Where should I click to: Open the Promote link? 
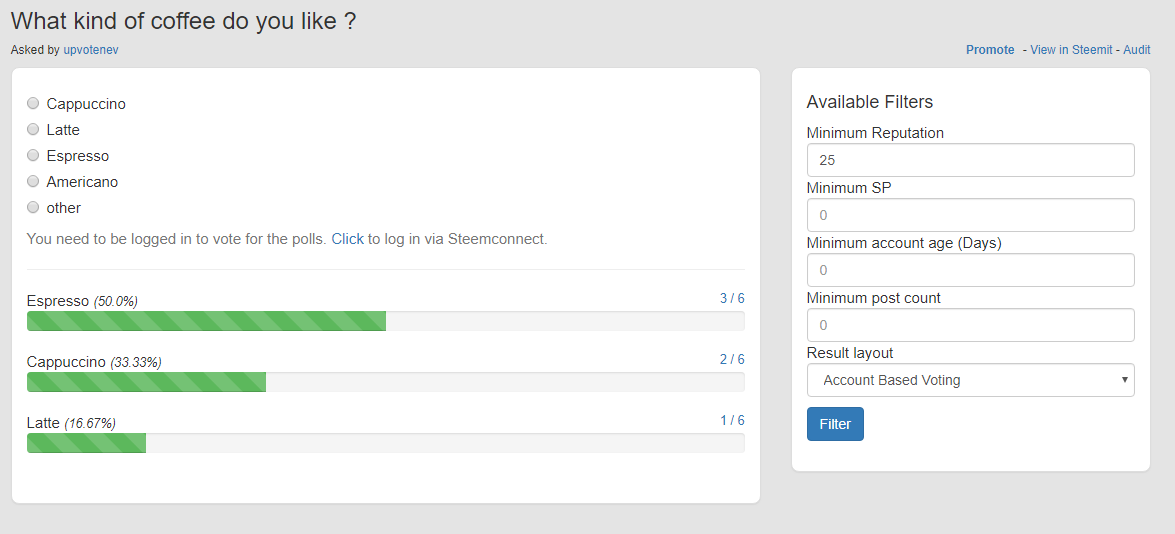[989, 50]
